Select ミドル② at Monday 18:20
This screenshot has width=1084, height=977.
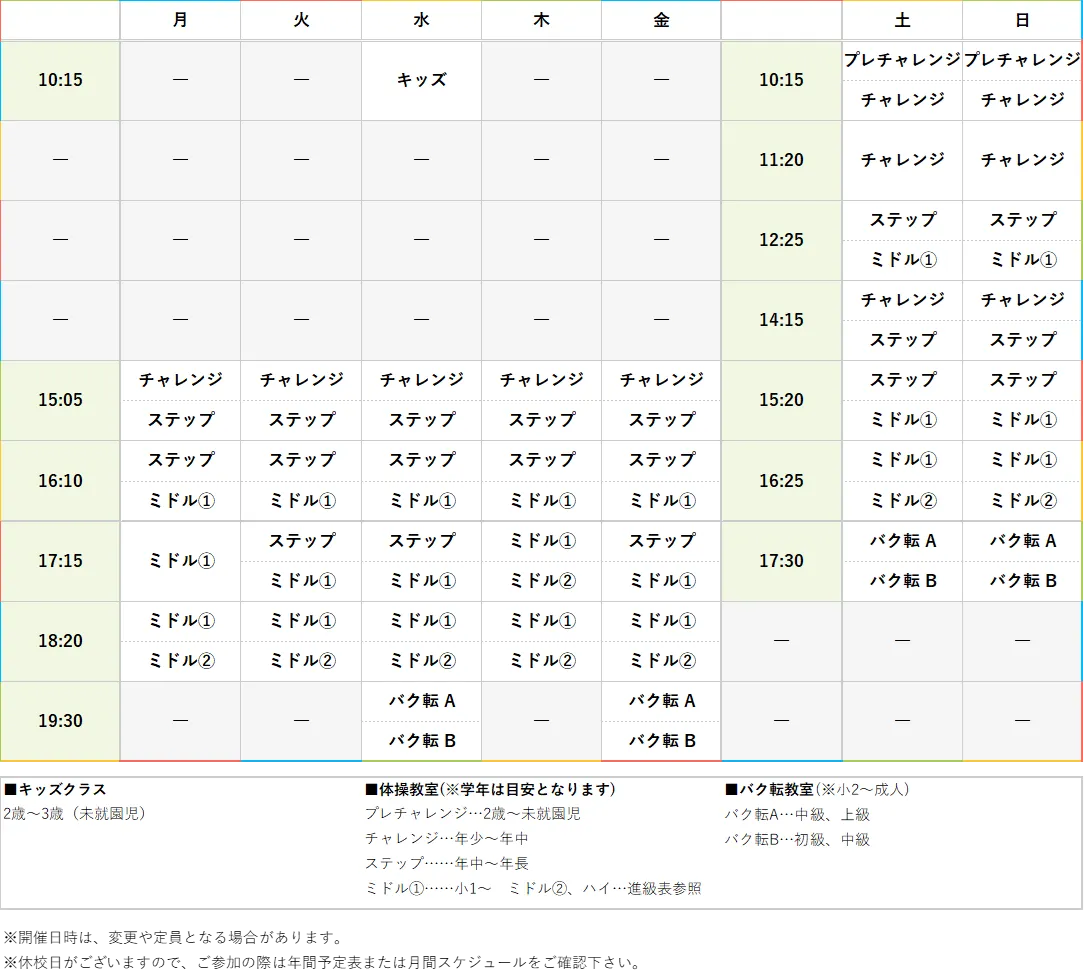(x=180, y=660)
